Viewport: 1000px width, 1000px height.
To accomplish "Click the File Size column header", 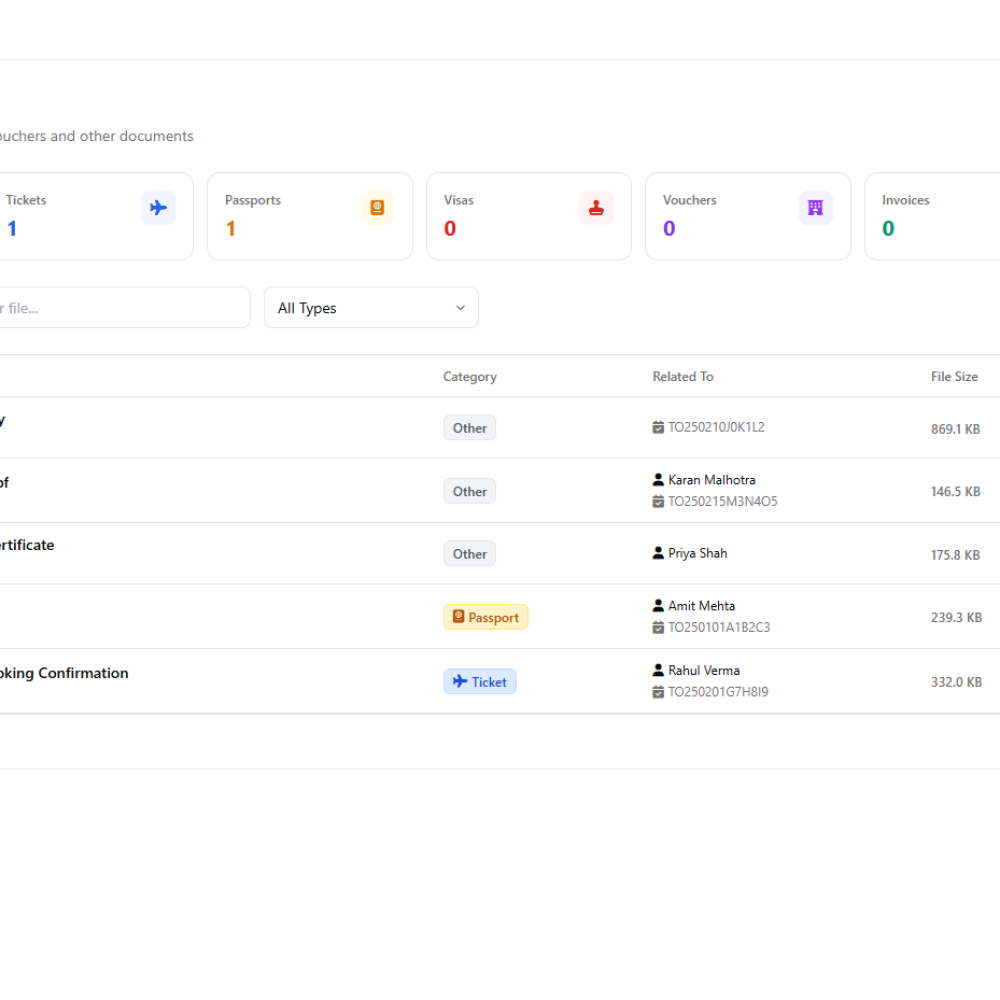I will [954, 376].
